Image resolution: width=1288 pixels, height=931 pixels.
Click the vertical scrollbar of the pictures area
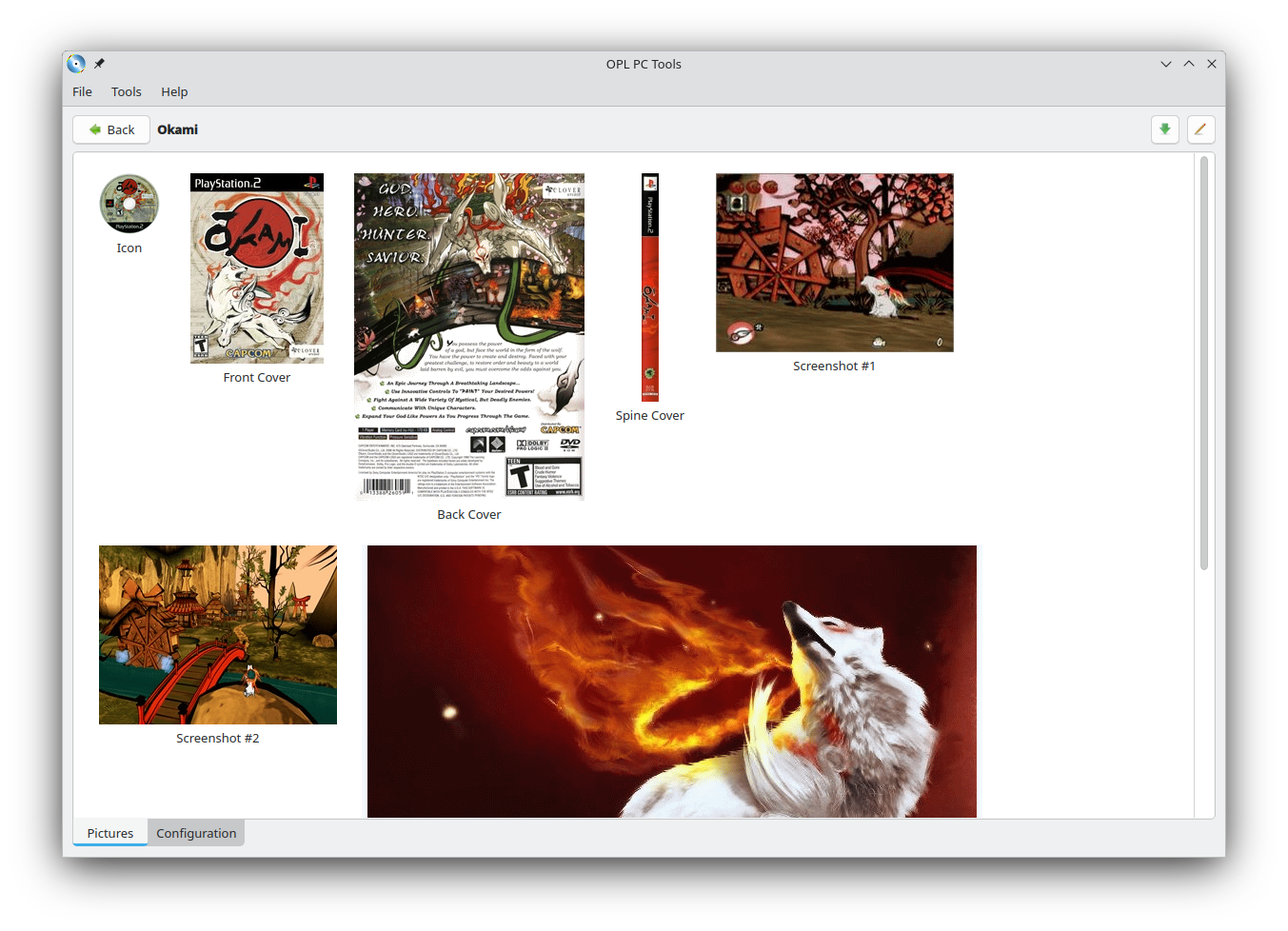tap(1204, 364)
